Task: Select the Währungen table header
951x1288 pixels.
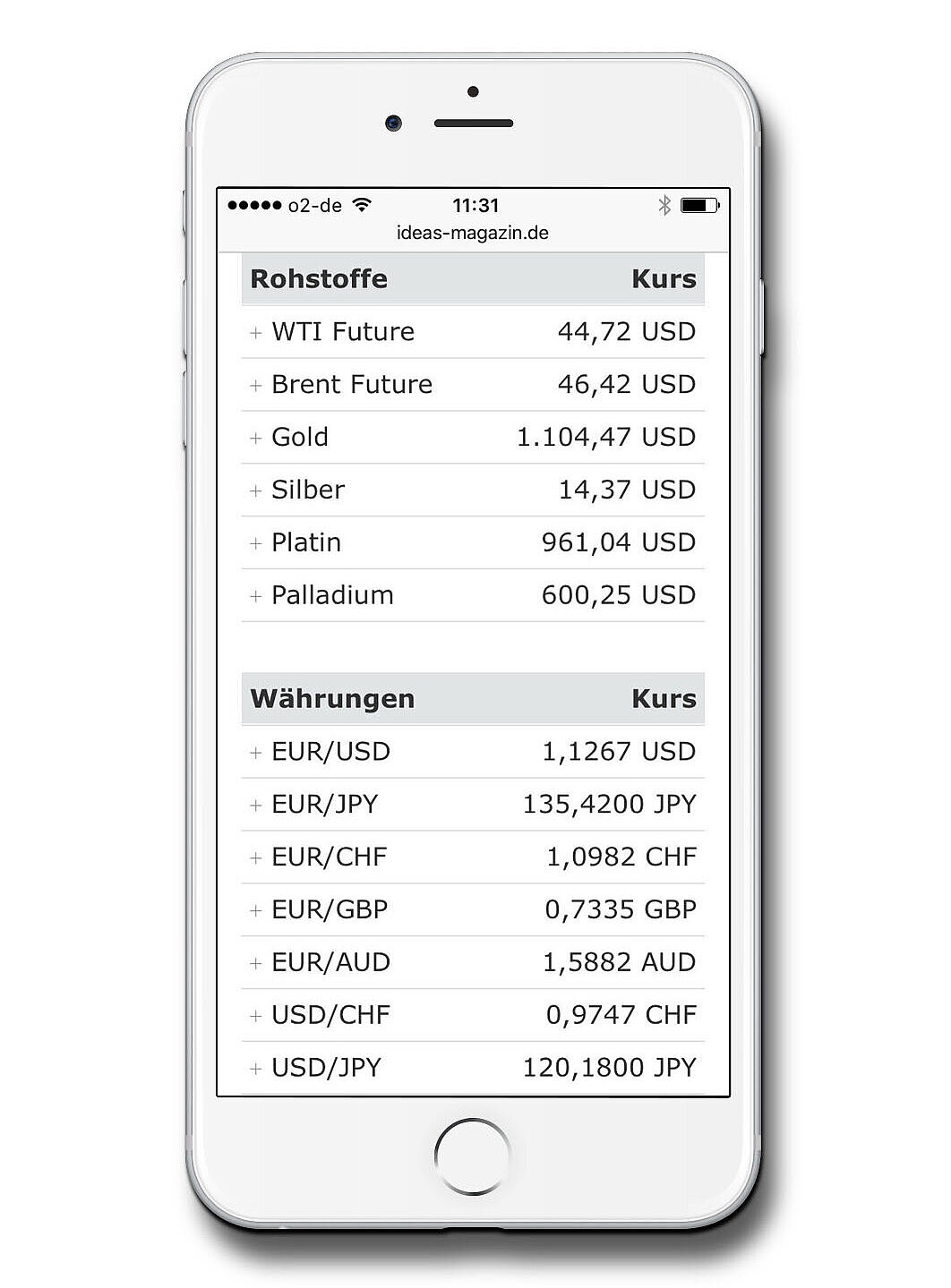Action: click(473, 698)
